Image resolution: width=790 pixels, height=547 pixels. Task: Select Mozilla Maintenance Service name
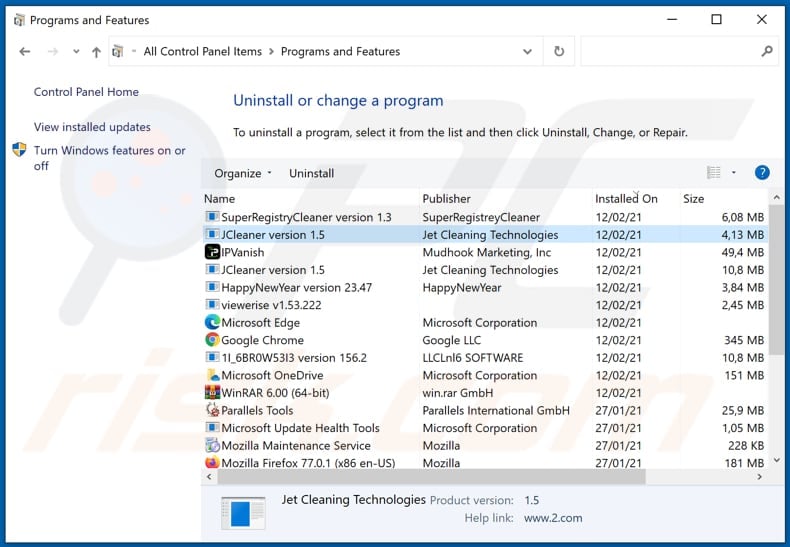click(x=296, y=445)
